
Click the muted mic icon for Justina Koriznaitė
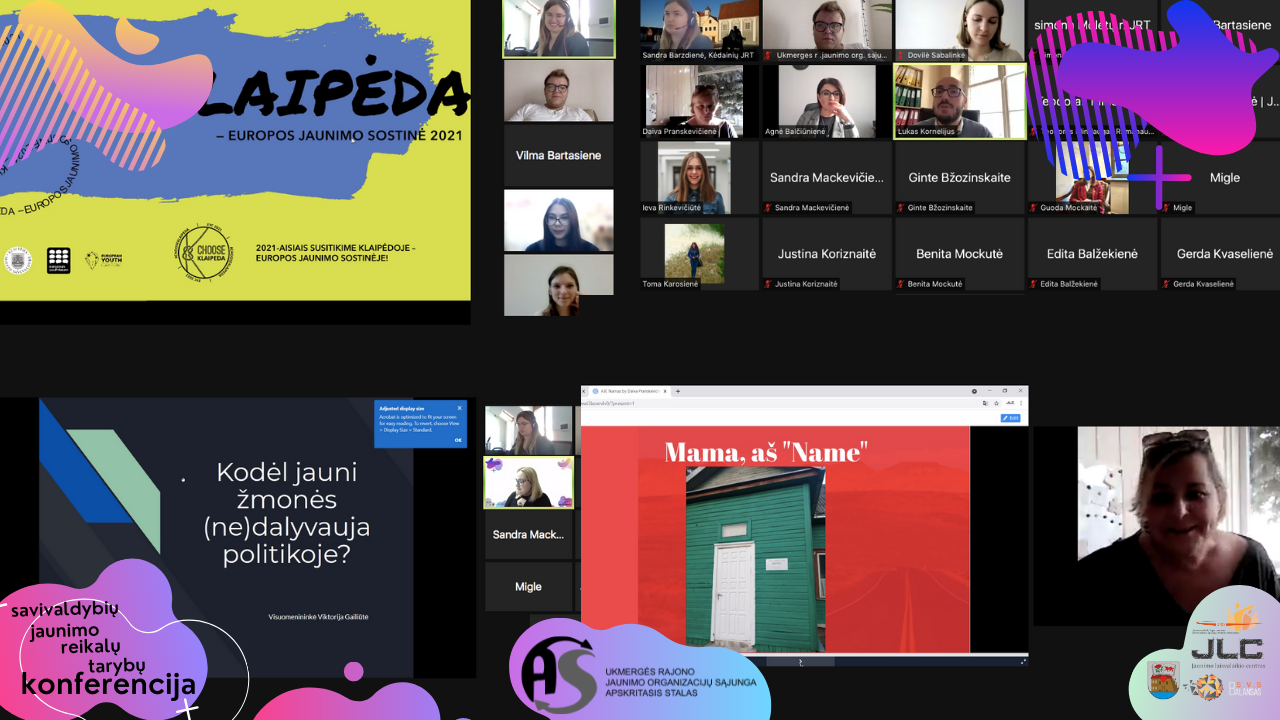[x=768, y=284]
